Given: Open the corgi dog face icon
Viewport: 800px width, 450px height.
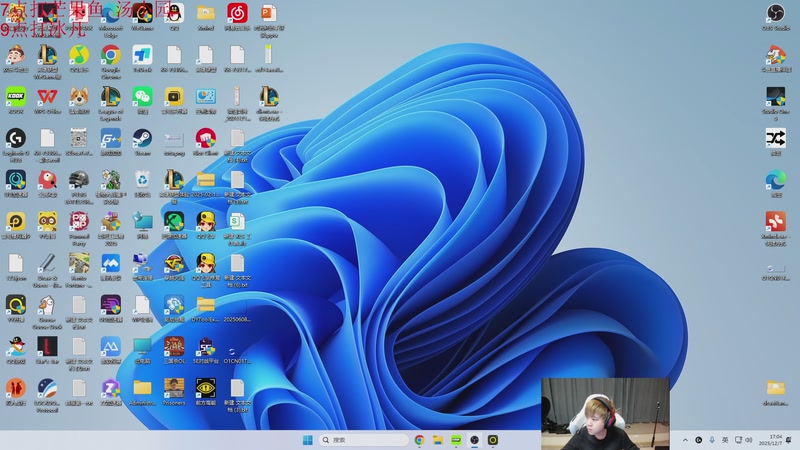Looking at the screenshot, I should click(79, 97).
